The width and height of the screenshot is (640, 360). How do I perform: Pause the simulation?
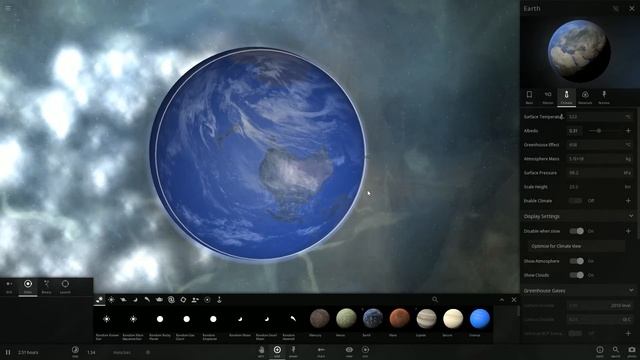pyautogui.click(x=8, y=352)
